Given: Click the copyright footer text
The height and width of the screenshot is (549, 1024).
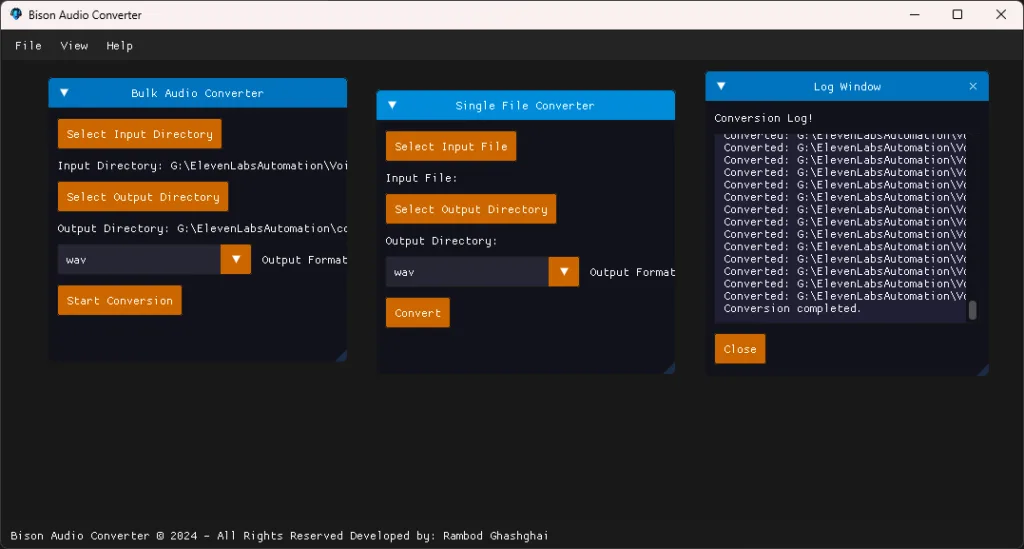Looking at the screenshot, I should [280, 535].
